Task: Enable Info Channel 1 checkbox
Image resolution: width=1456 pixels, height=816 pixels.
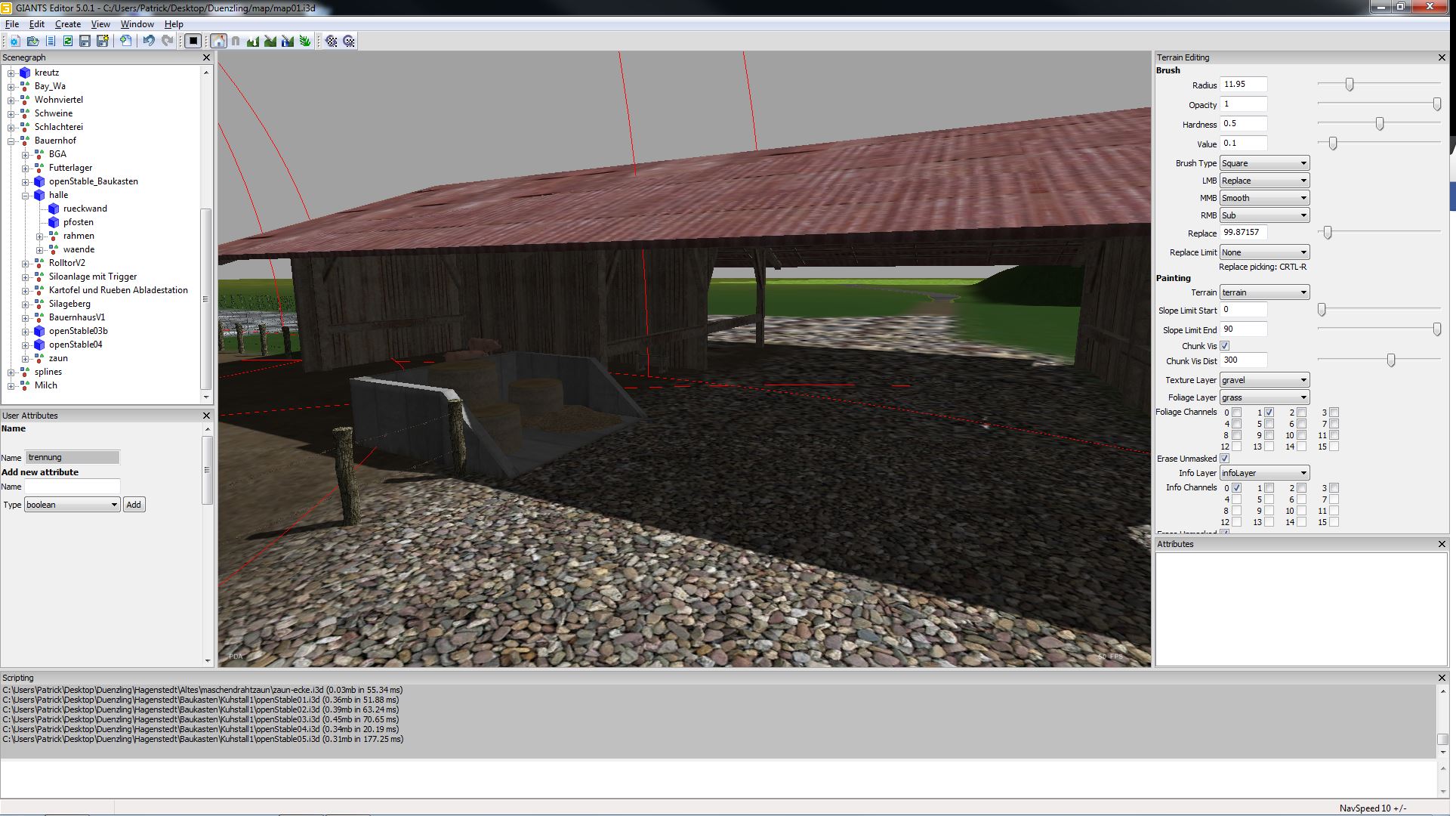Action: [1269, 488]
